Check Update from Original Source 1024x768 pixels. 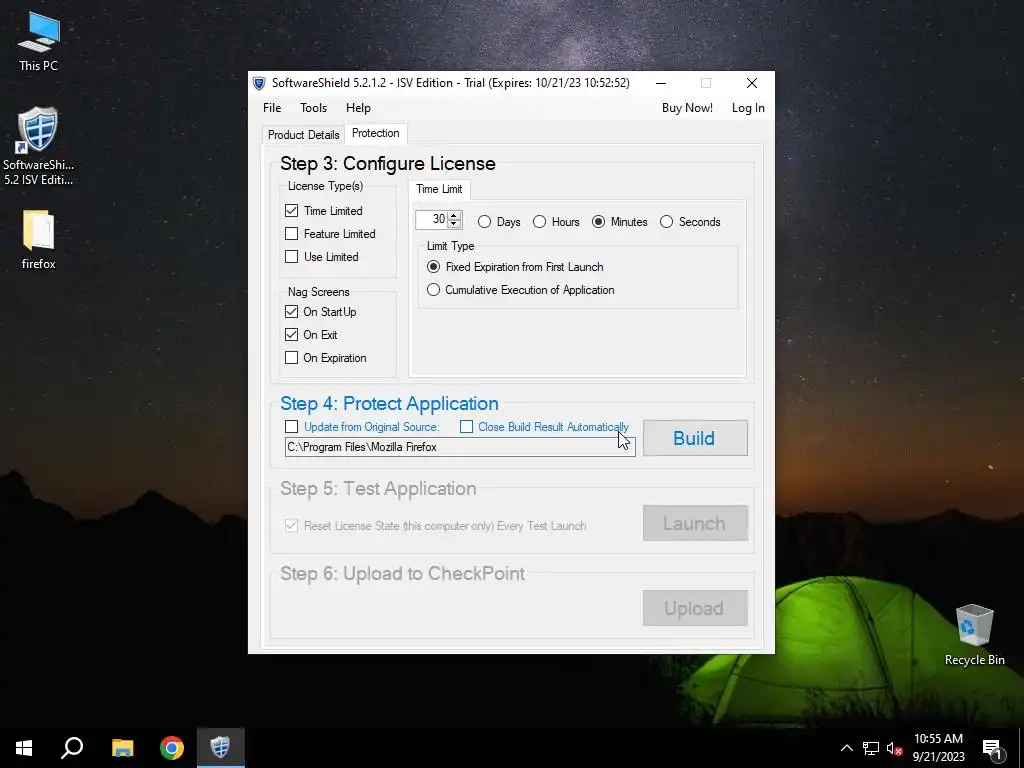[291, 427]
